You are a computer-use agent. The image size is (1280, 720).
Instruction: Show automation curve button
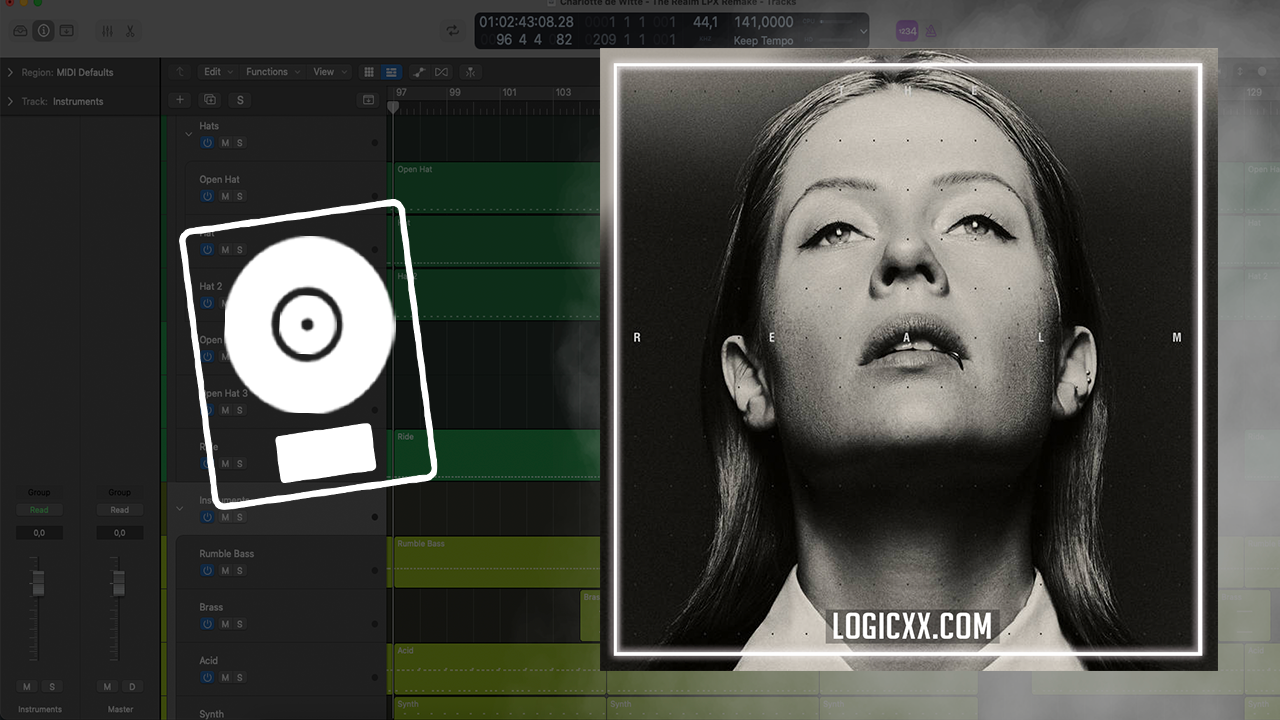click(419, 72)
